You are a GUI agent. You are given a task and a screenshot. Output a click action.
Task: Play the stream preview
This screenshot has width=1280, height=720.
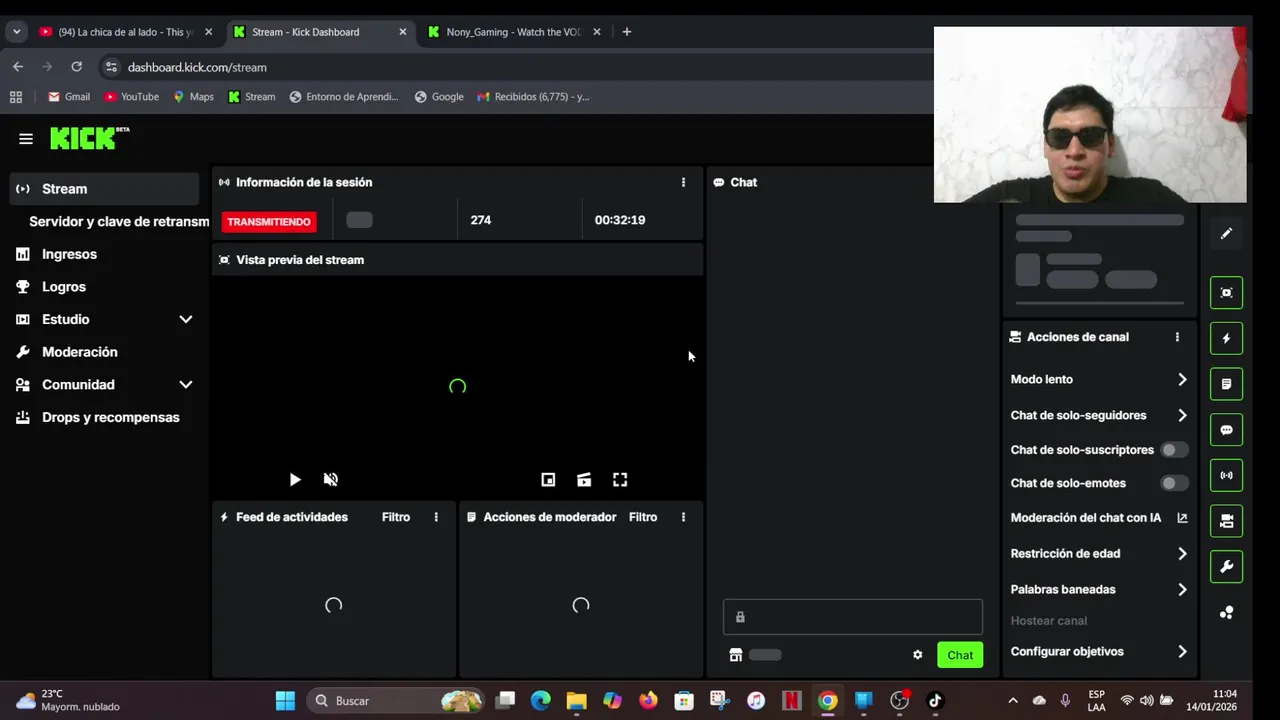[x=295, y=480]
